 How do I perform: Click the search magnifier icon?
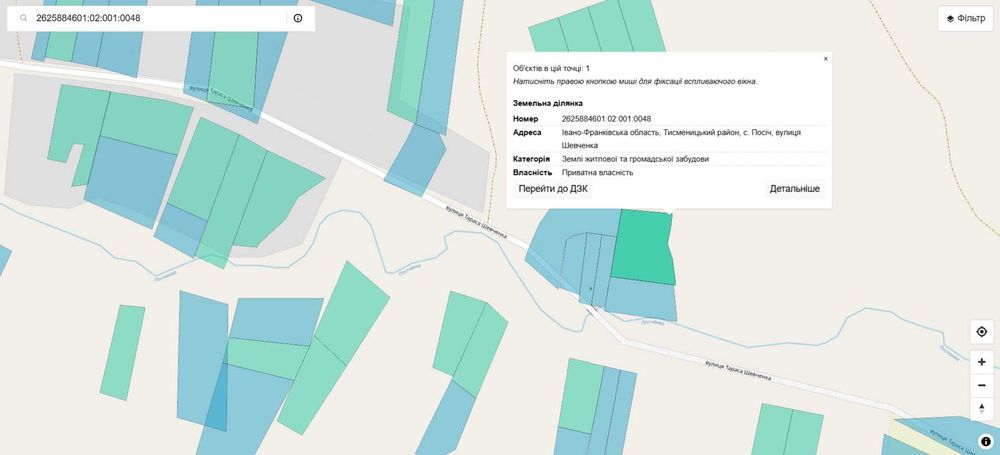(24, 19)
